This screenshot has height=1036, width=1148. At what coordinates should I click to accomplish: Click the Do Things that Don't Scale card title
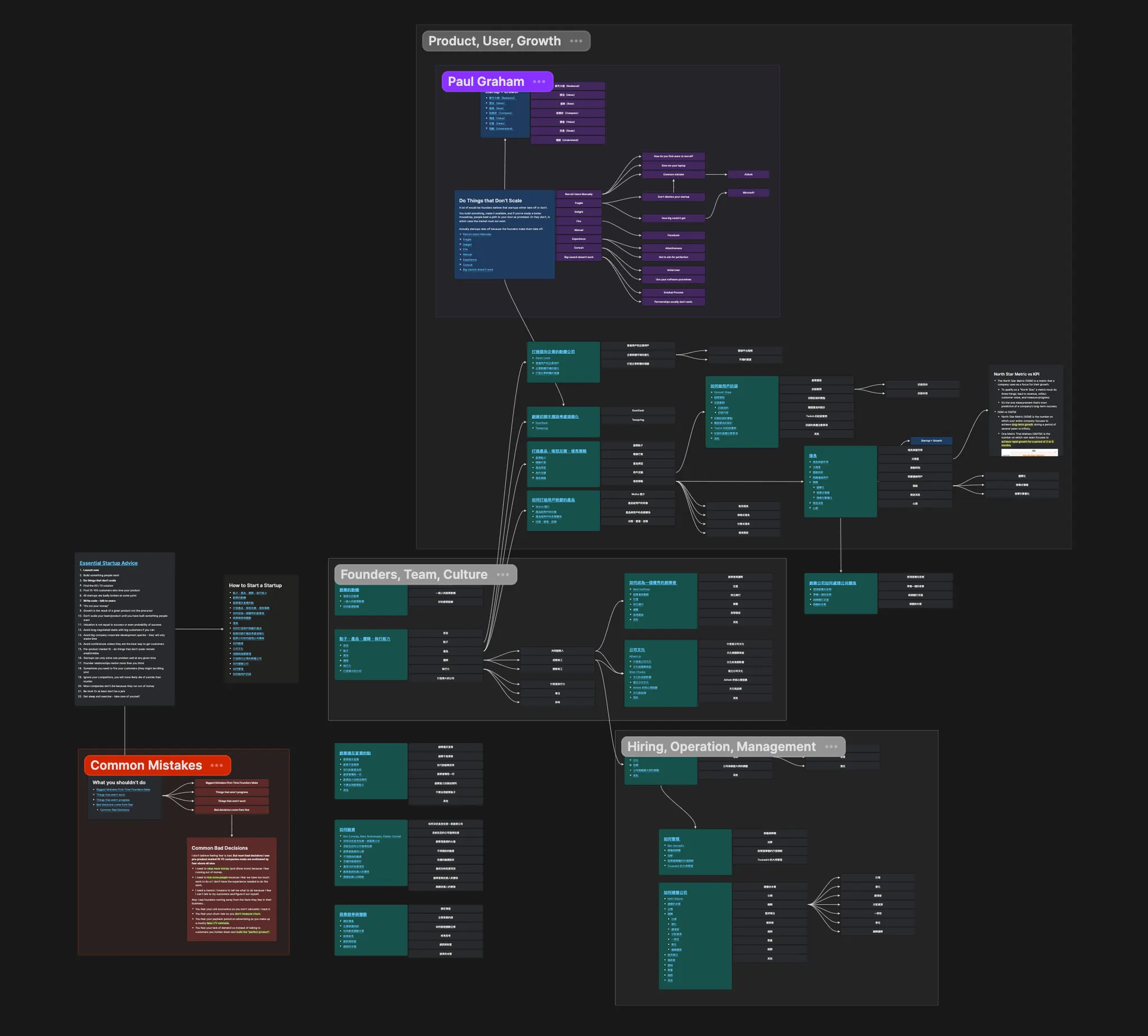490,201
